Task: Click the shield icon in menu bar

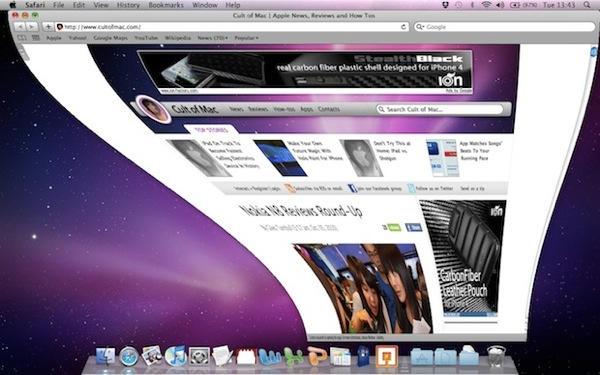Action: (x=445, y=5)
